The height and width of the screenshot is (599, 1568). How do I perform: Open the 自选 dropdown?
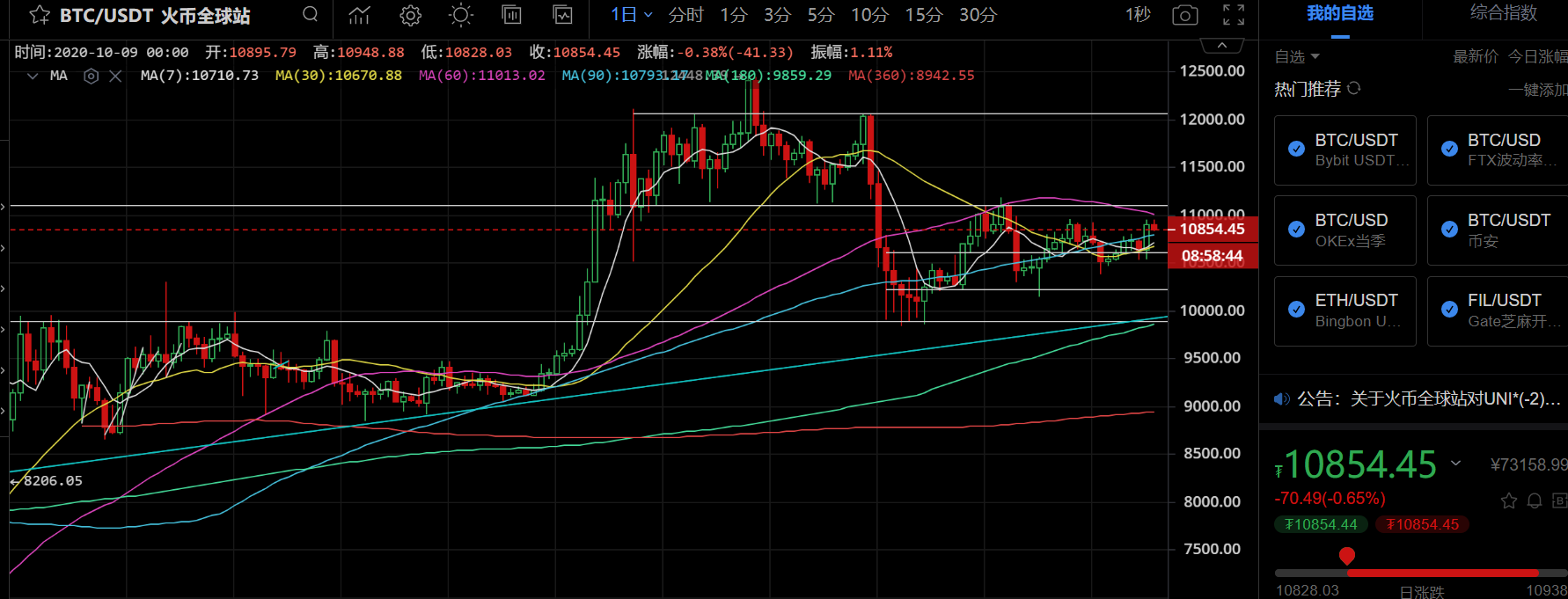[1297, 56]
